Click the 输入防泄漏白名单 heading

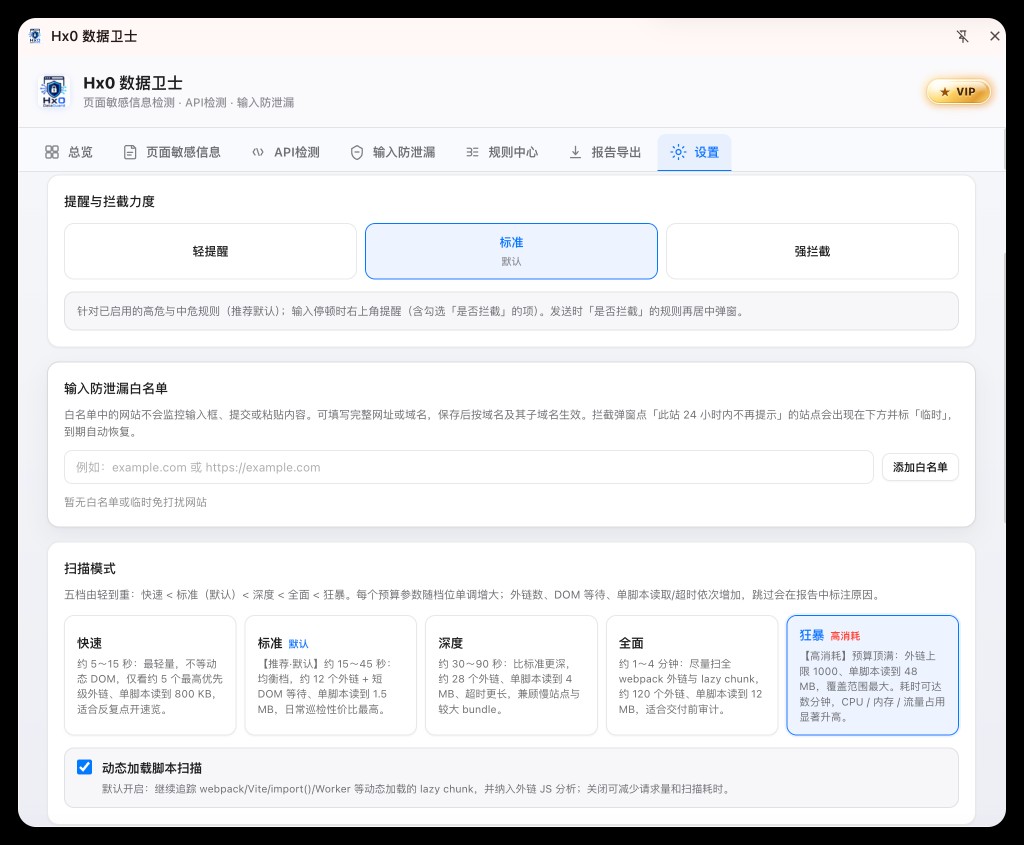116,389
